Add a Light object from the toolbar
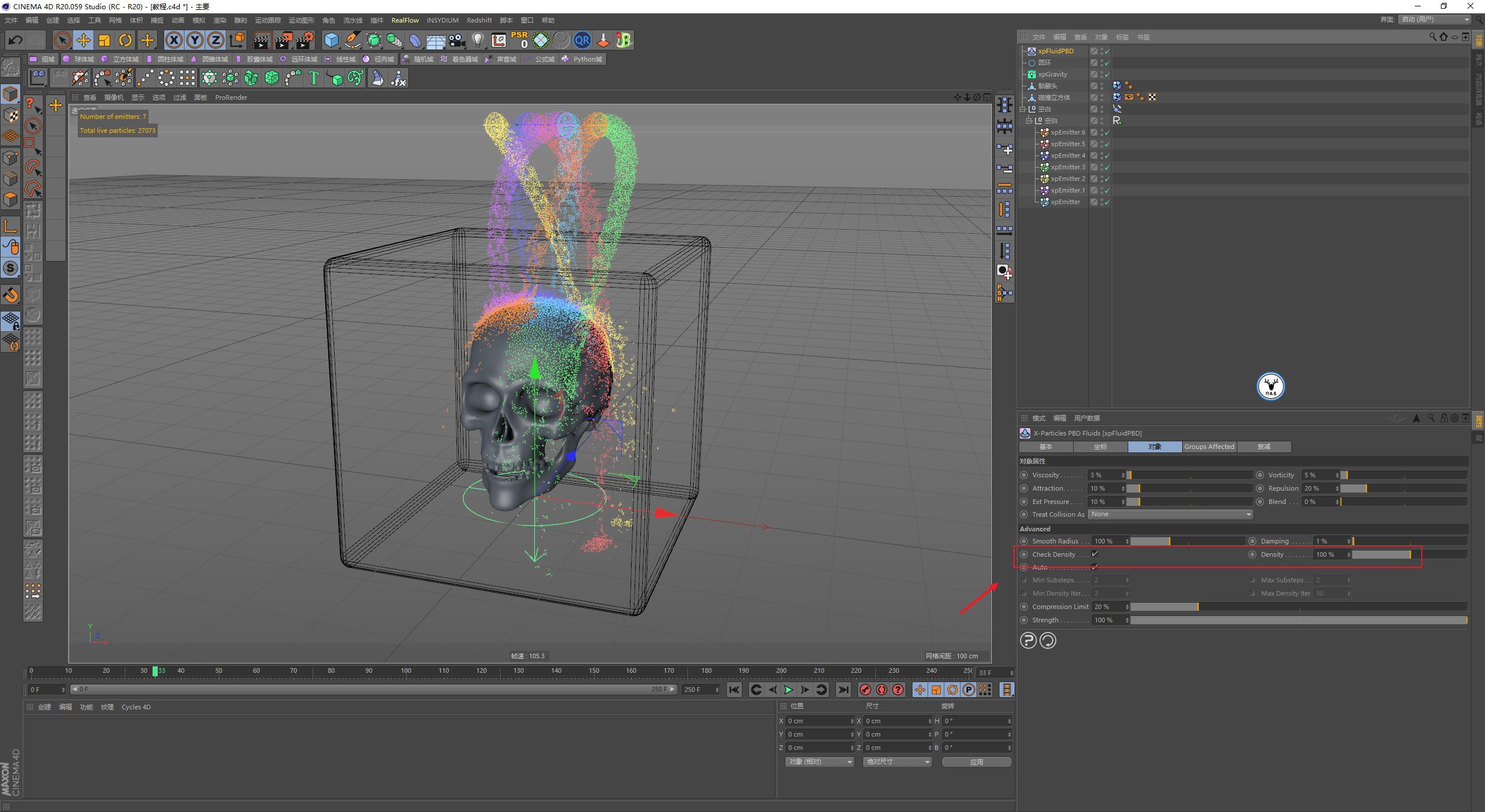This screenshot has height=812, width=1485. click(478, 40)
